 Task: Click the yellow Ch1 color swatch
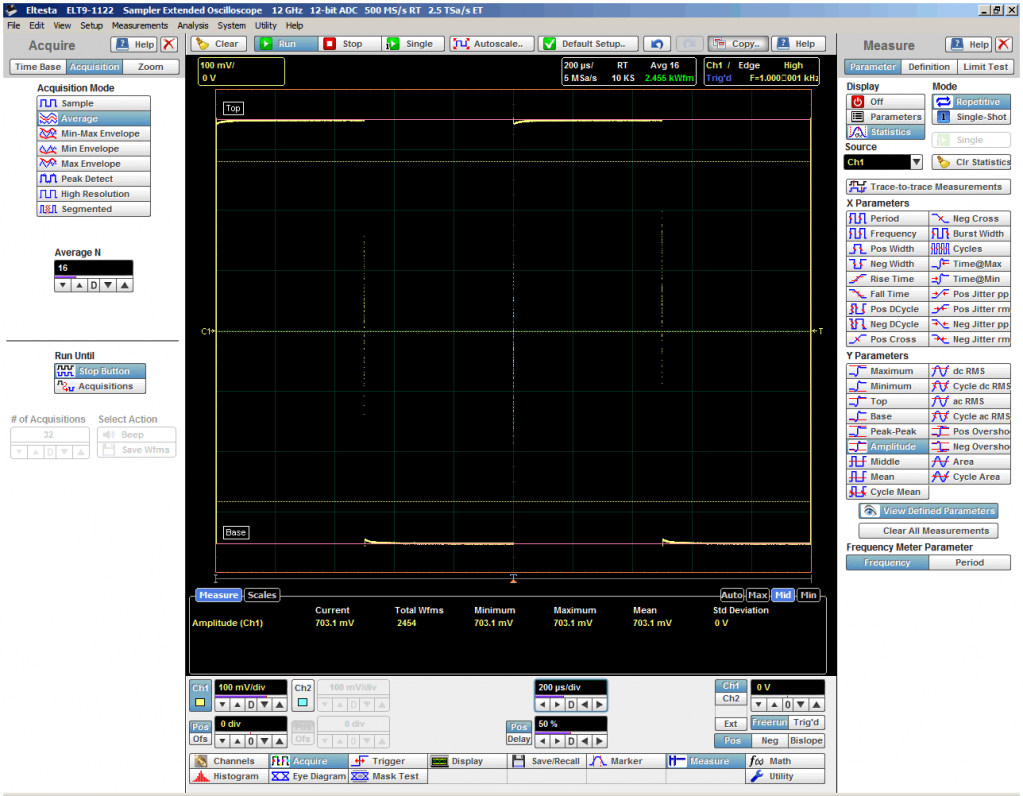[x=200, y=704]
